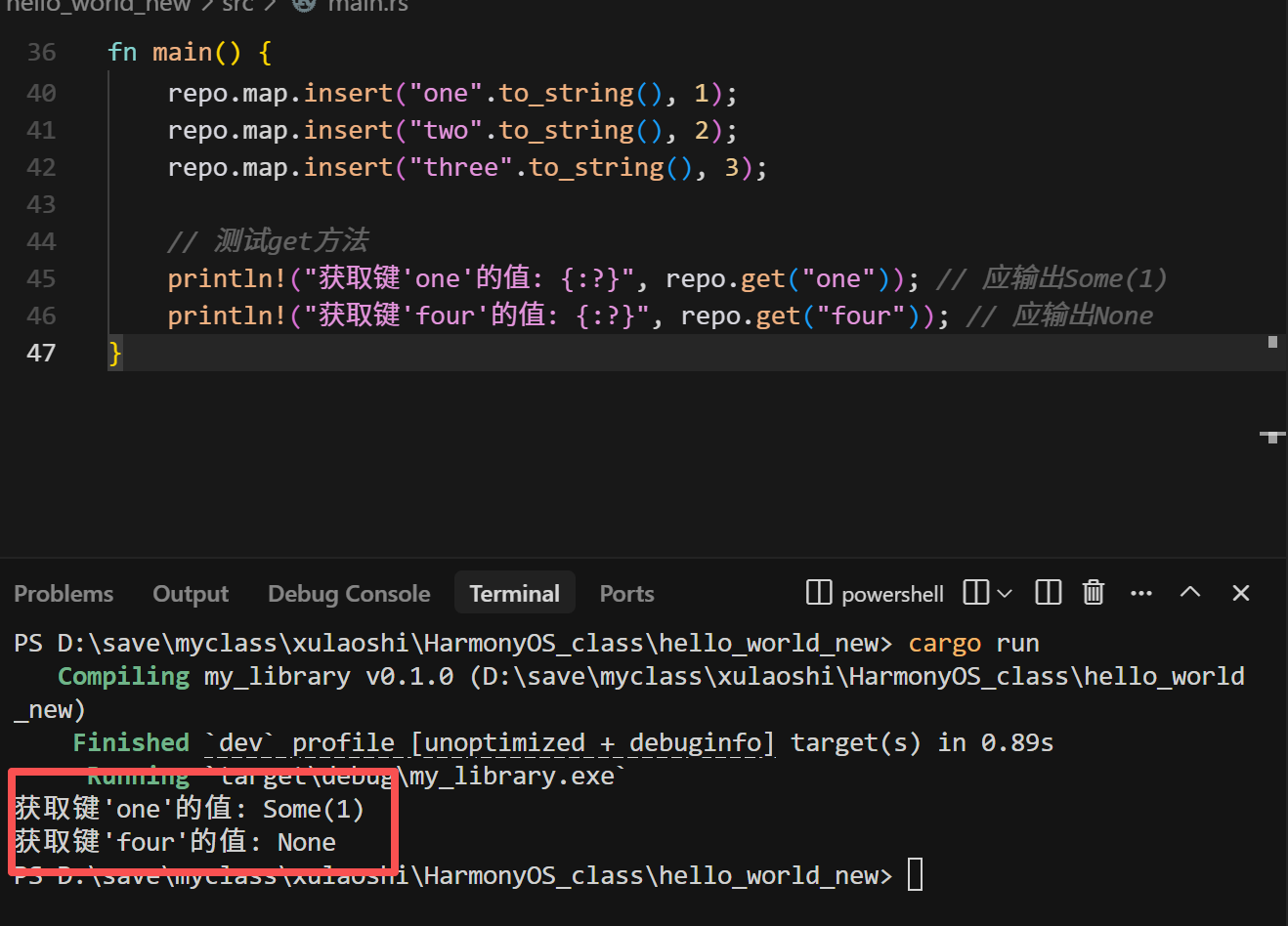Click the Rust file icon in breadcrumb

[304, 4]
